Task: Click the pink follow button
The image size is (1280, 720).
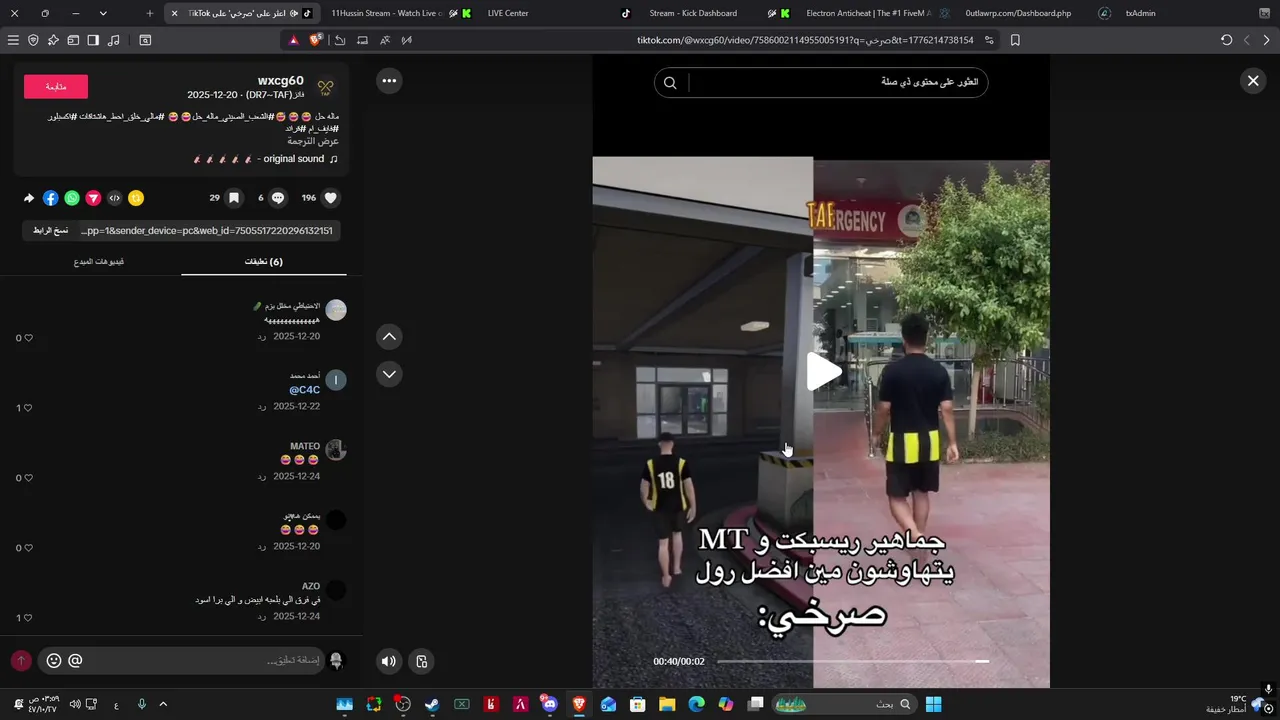Action: pos(56,87)
